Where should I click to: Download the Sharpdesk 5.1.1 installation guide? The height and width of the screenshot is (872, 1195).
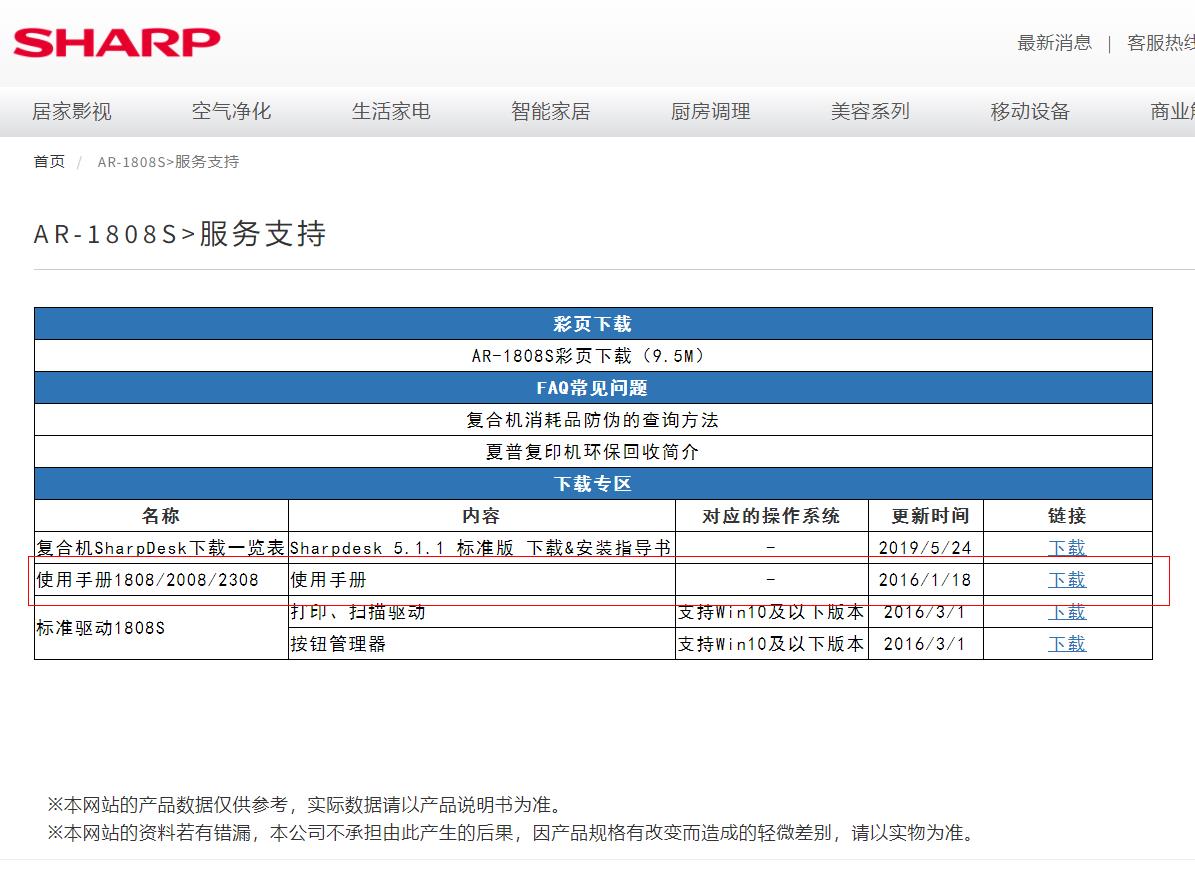[x=1066, y=548]
